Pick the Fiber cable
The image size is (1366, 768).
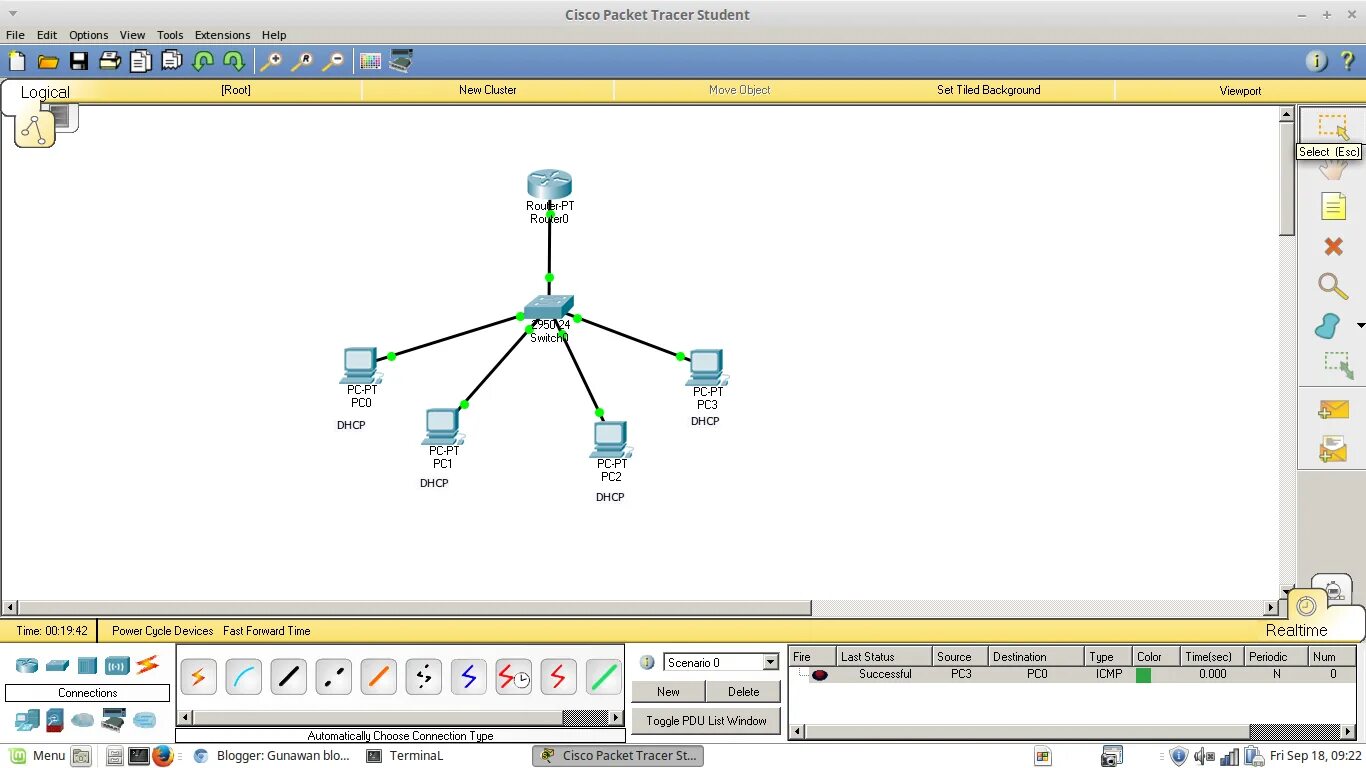[x=378, y=677]
